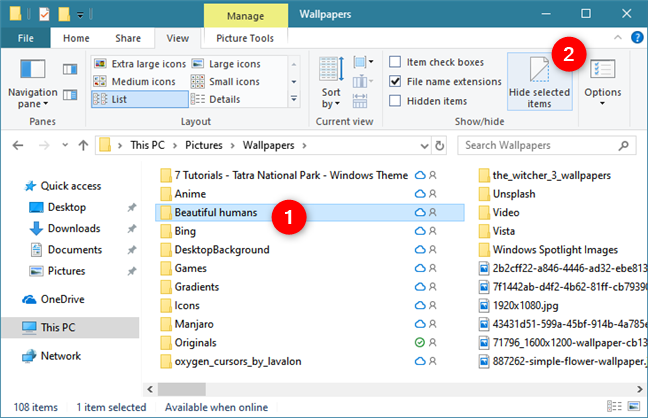Open the address bar history dropdown
Image resolution: width=648 pixels, height=418 pixels.
pyautogui.click(x=424, y=146)
